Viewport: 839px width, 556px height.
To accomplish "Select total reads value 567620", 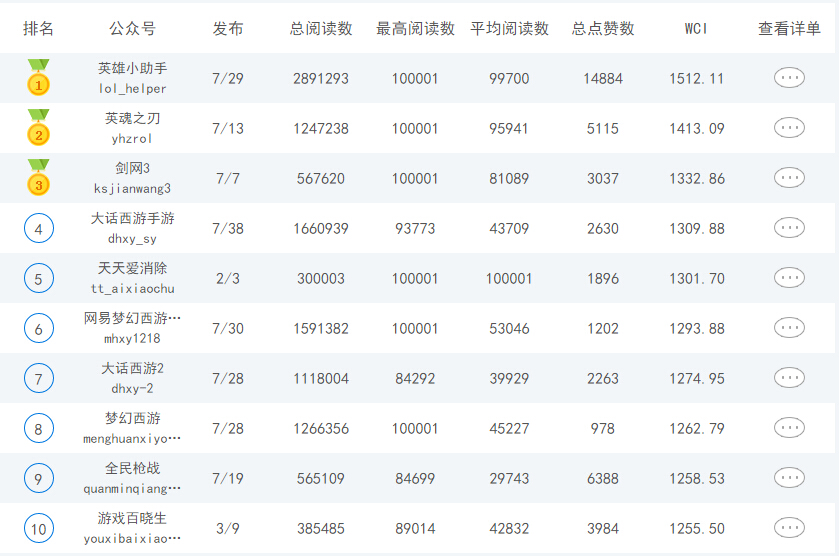I will (x=321, y=178).
